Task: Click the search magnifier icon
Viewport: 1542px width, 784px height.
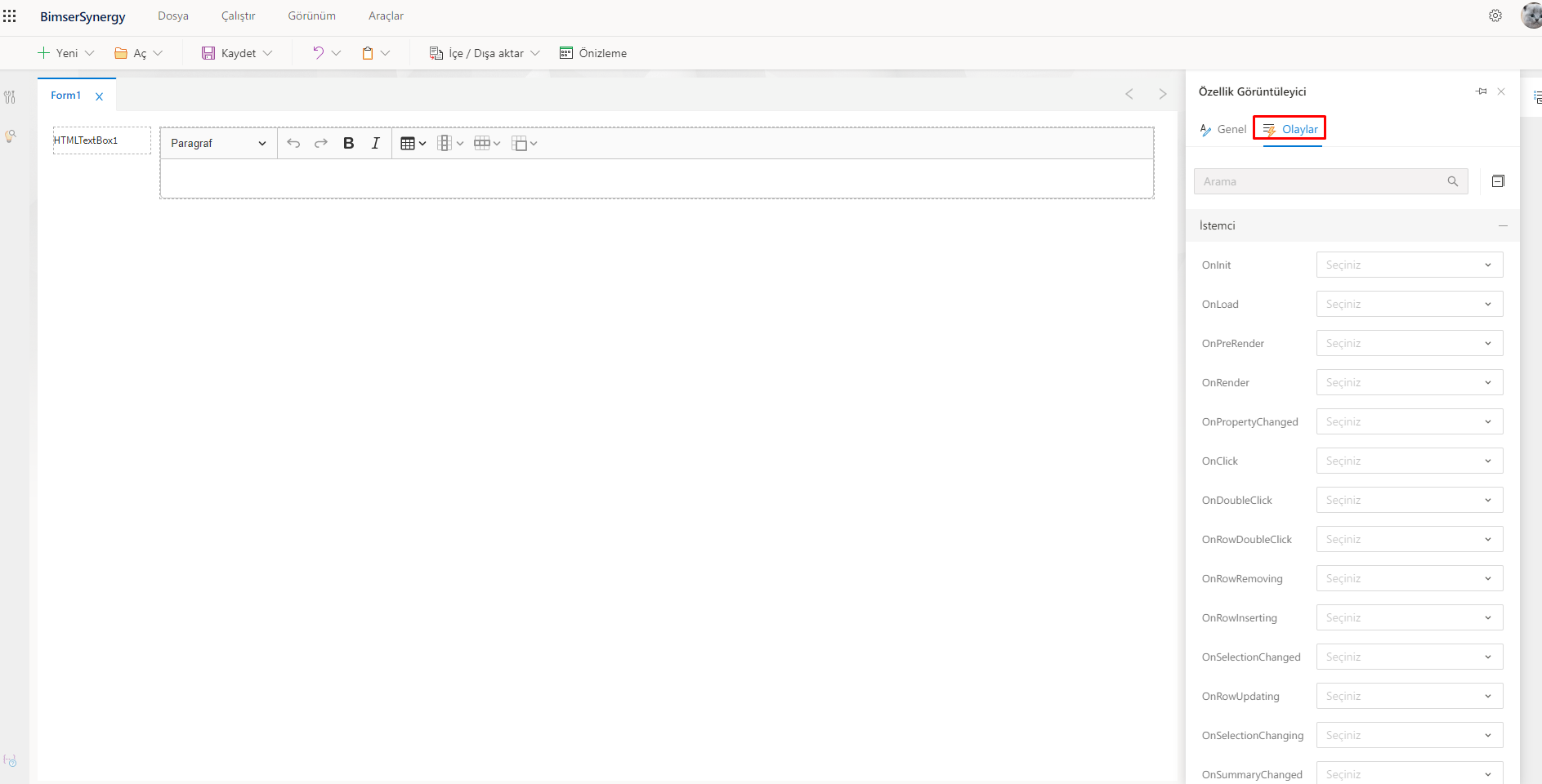Action: (1453, 181)
